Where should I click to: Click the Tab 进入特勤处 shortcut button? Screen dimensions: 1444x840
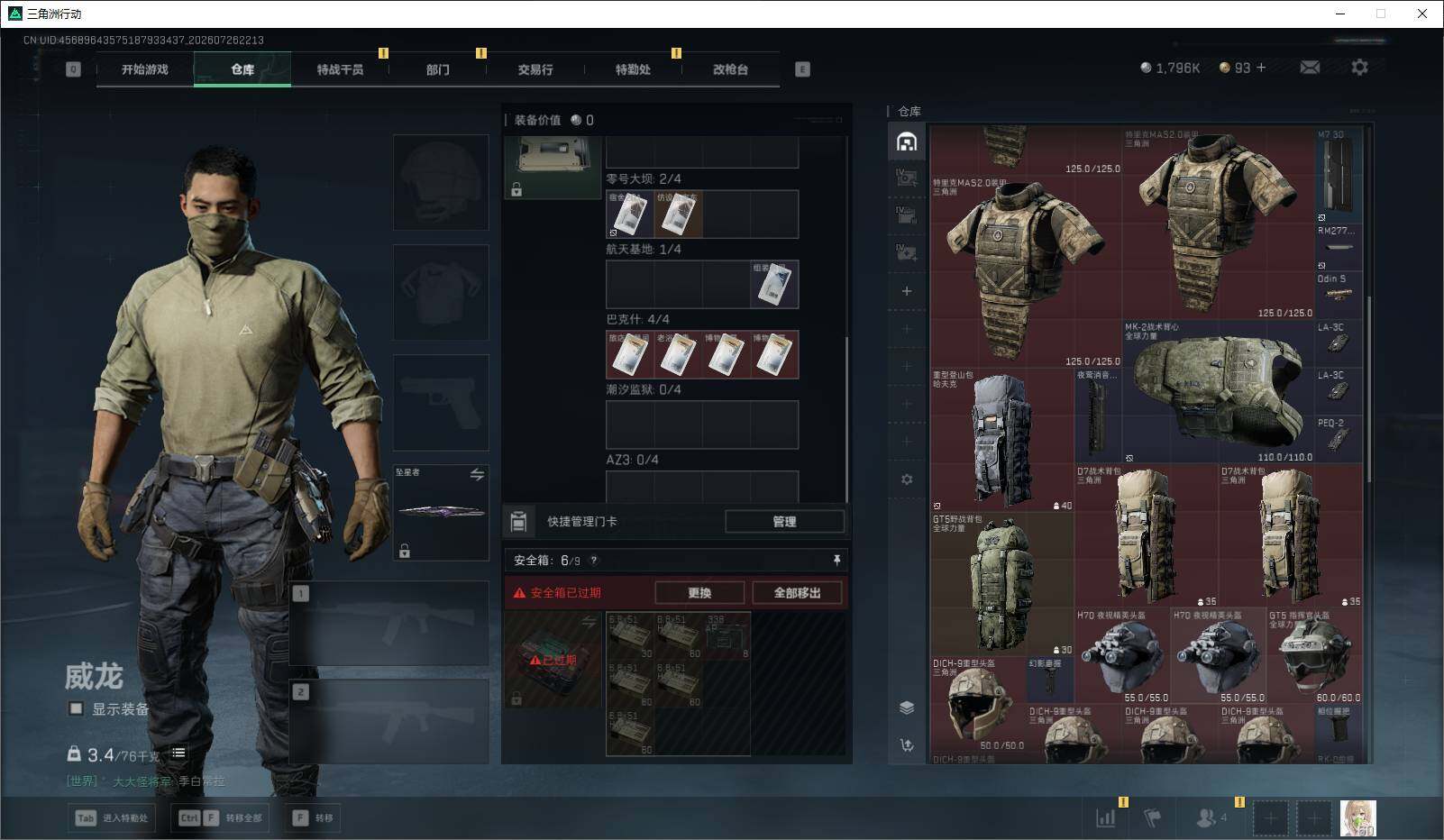point(112,817)
